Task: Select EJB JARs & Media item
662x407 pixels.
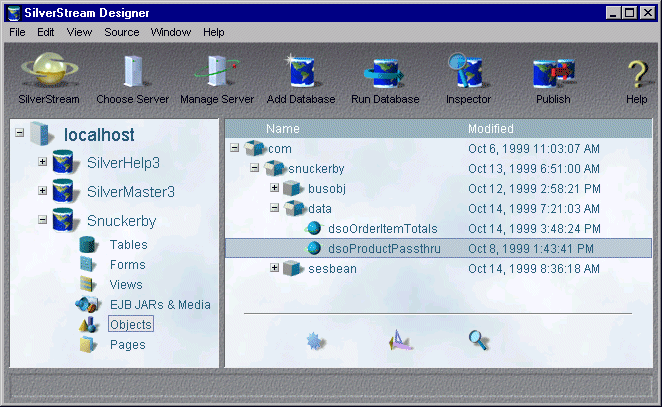Action: click(160, 304)
